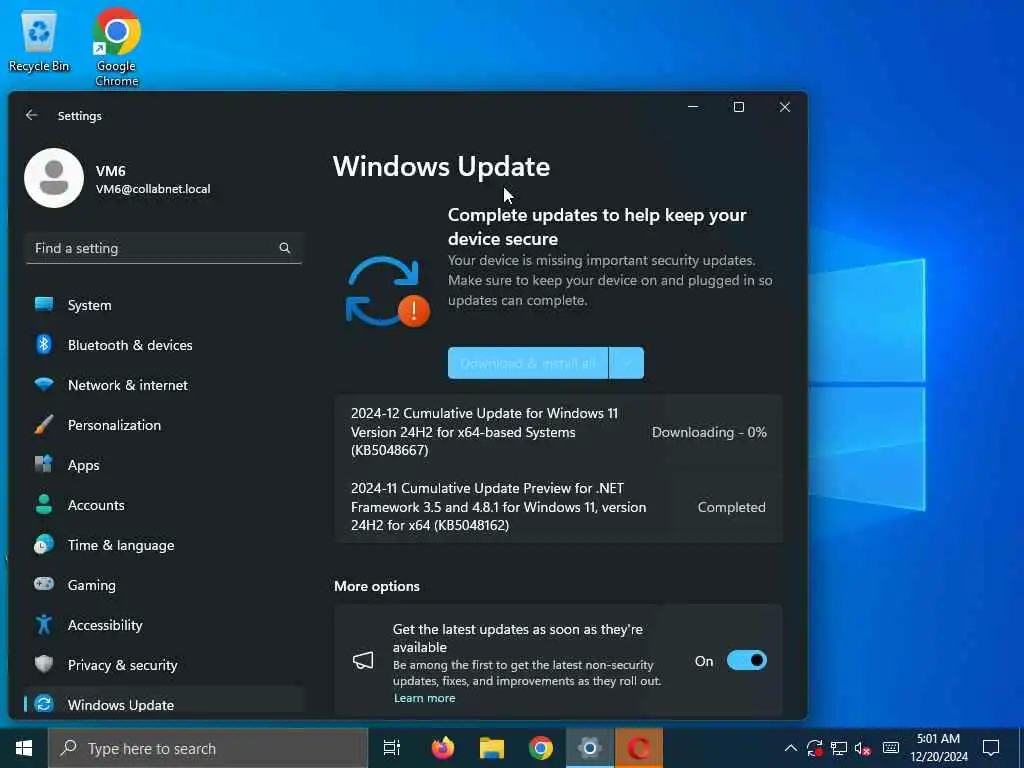Click the muted volume tray icon
1024x768 pixels.
coord(863,748)
